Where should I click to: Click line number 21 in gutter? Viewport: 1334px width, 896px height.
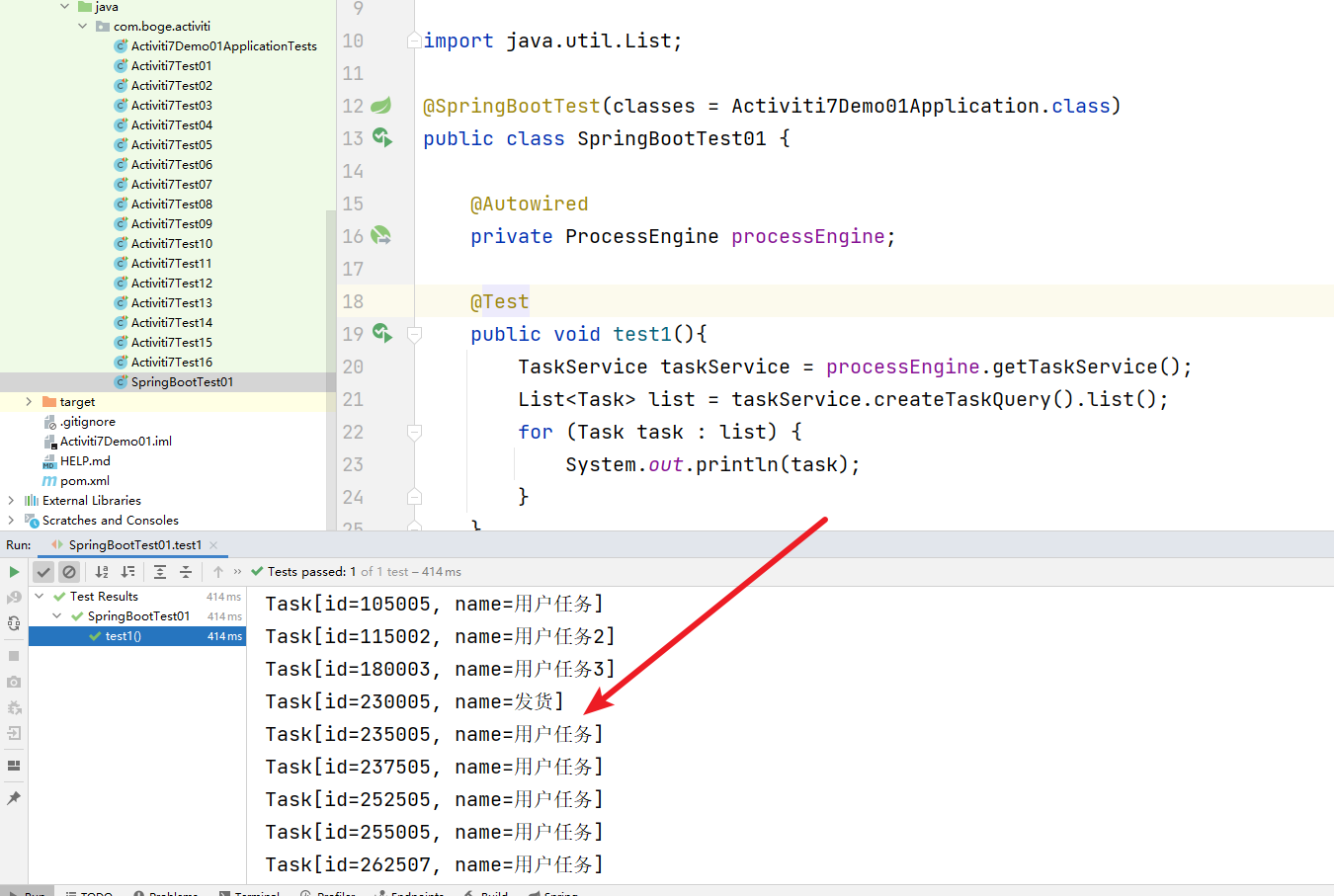353,399
